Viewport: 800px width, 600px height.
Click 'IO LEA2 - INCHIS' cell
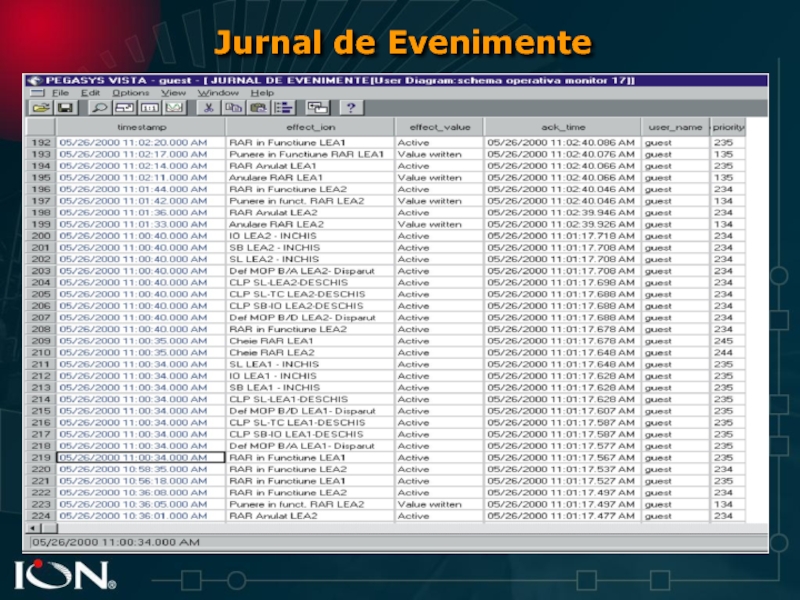(x=310, y=236)
